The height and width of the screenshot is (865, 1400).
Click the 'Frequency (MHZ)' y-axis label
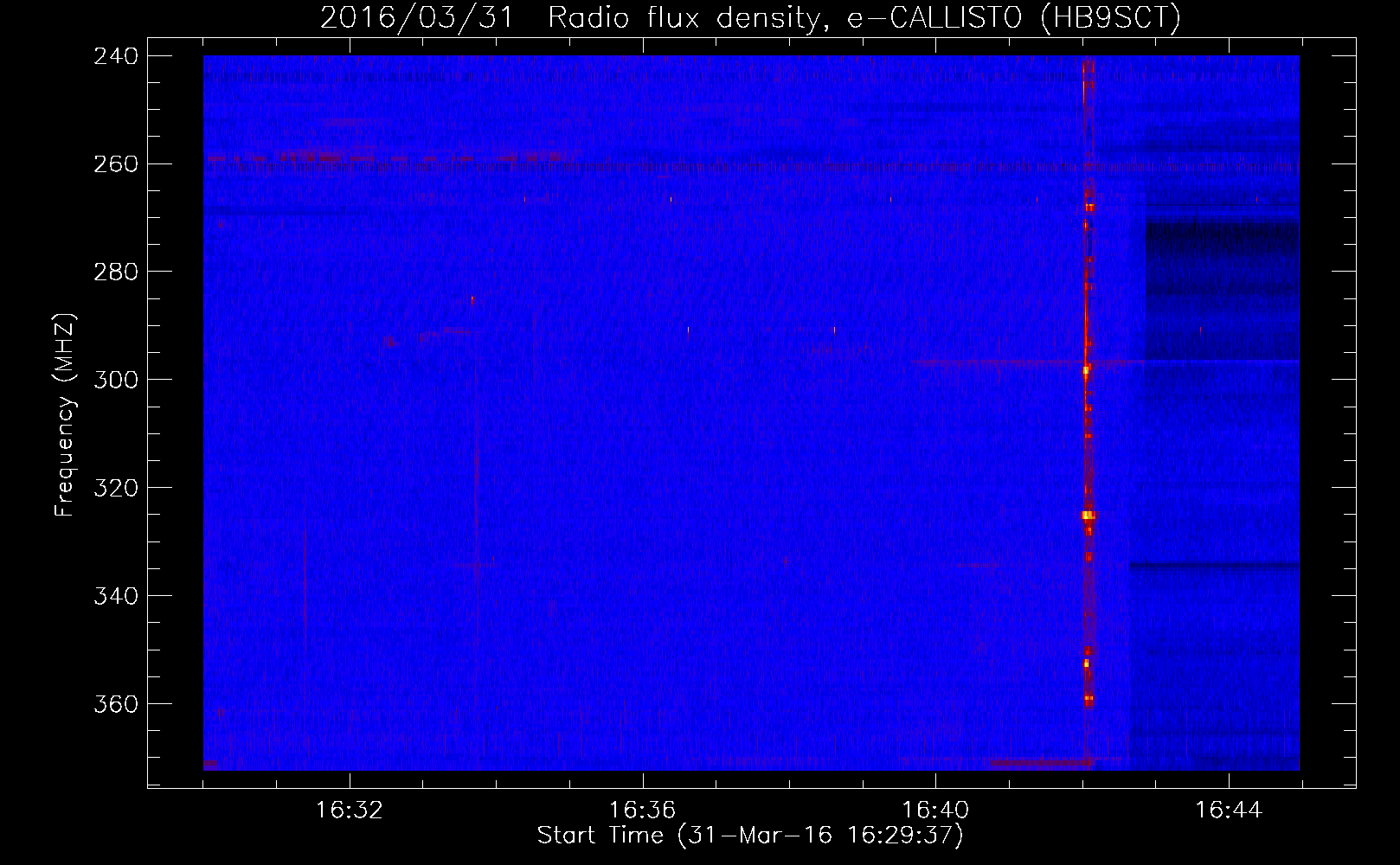65,414
